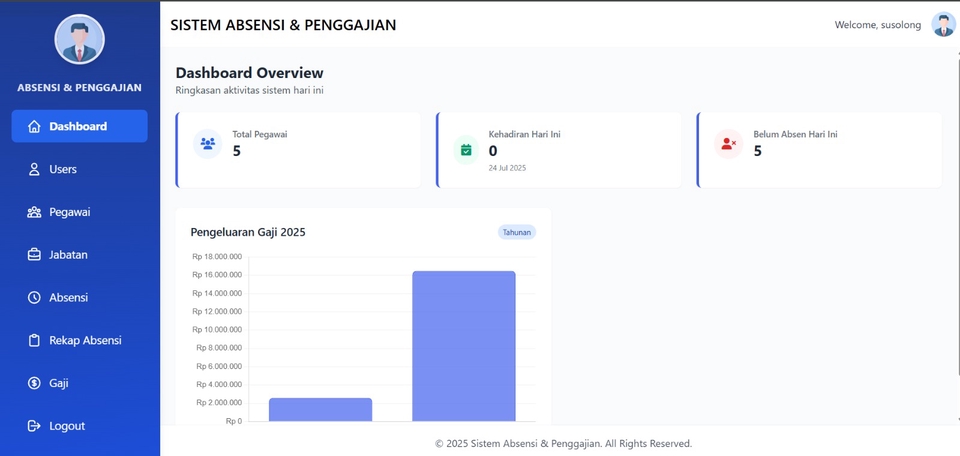Screen dimensions: 960x456
Task: Go to the Gaji menu page
Action: [x=59, y=383]
